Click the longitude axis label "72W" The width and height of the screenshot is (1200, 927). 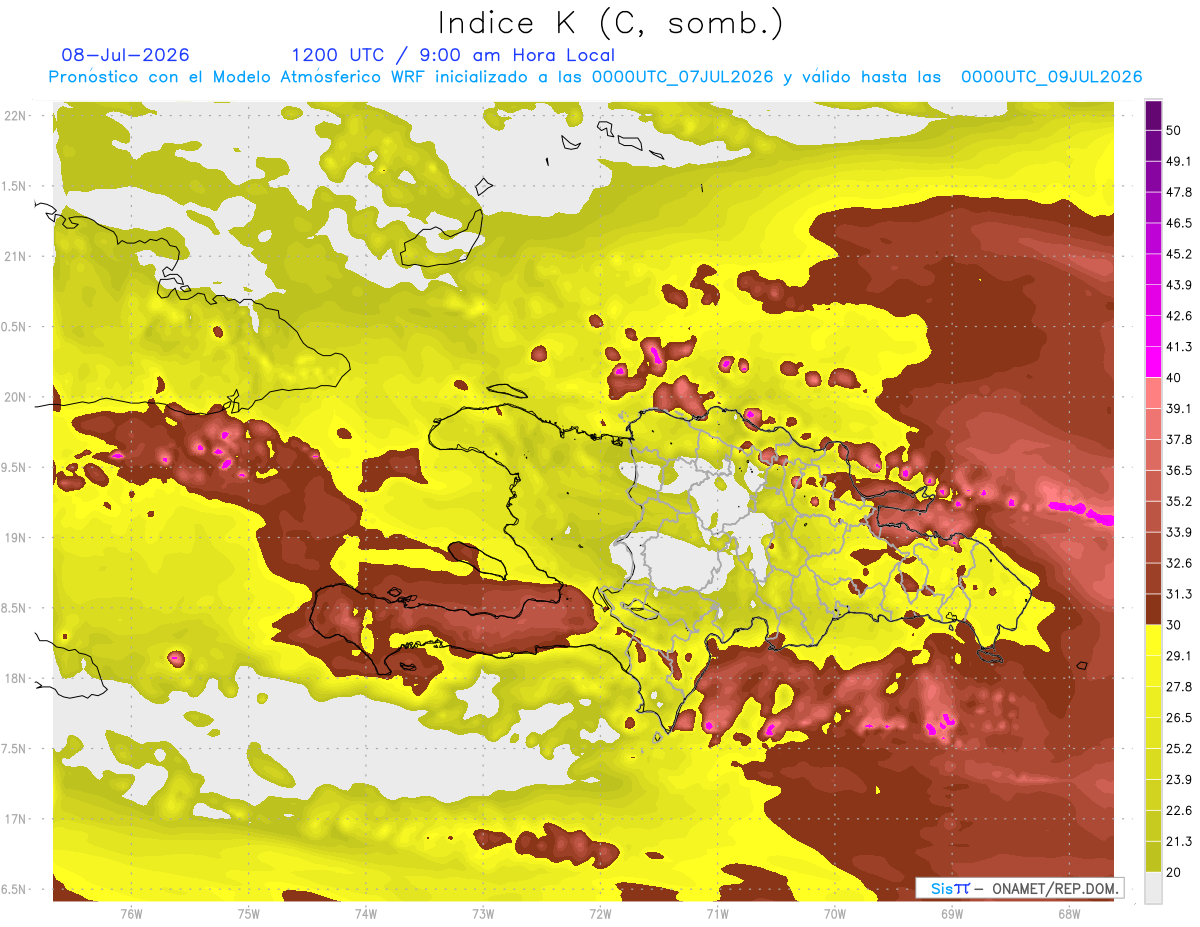tap(600, 913)
